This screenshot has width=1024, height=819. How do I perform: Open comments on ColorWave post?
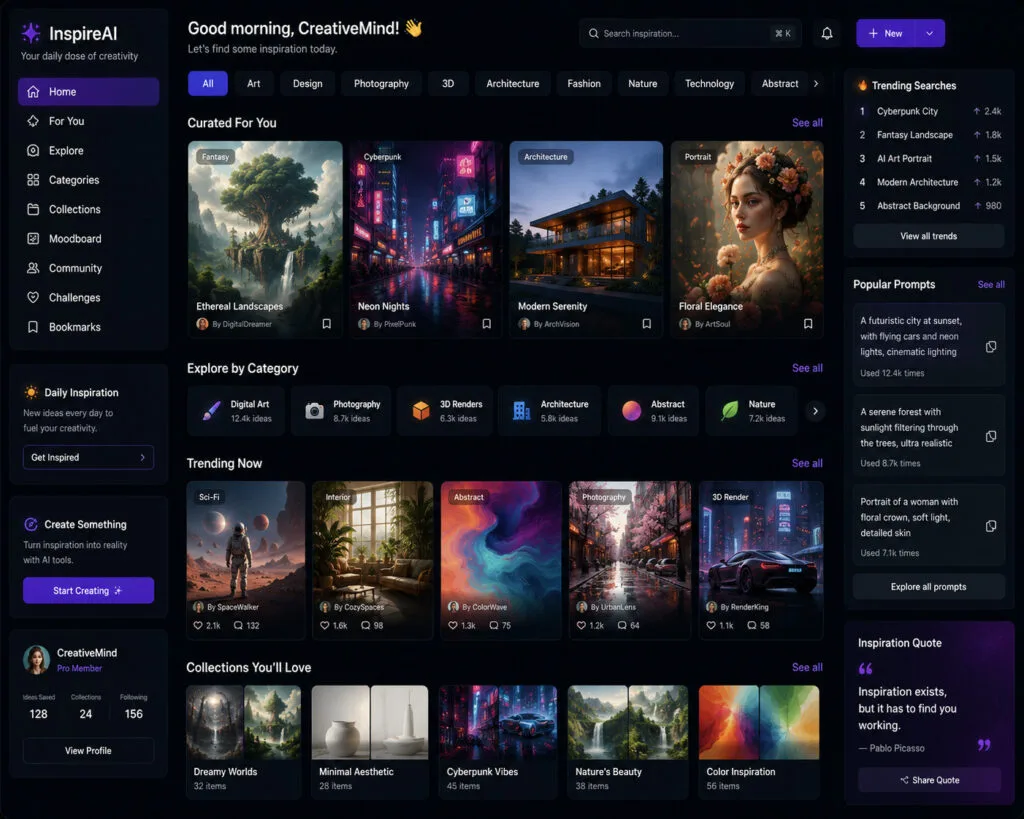pos(494,625)
